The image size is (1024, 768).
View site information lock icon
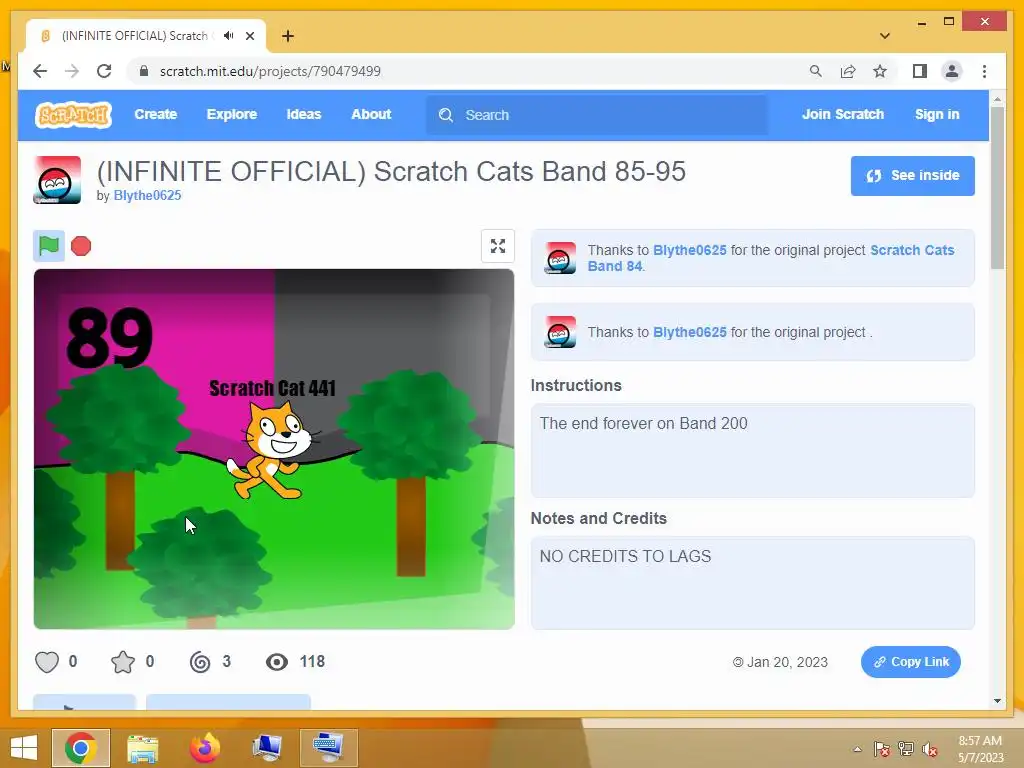(x=144, y=71)
